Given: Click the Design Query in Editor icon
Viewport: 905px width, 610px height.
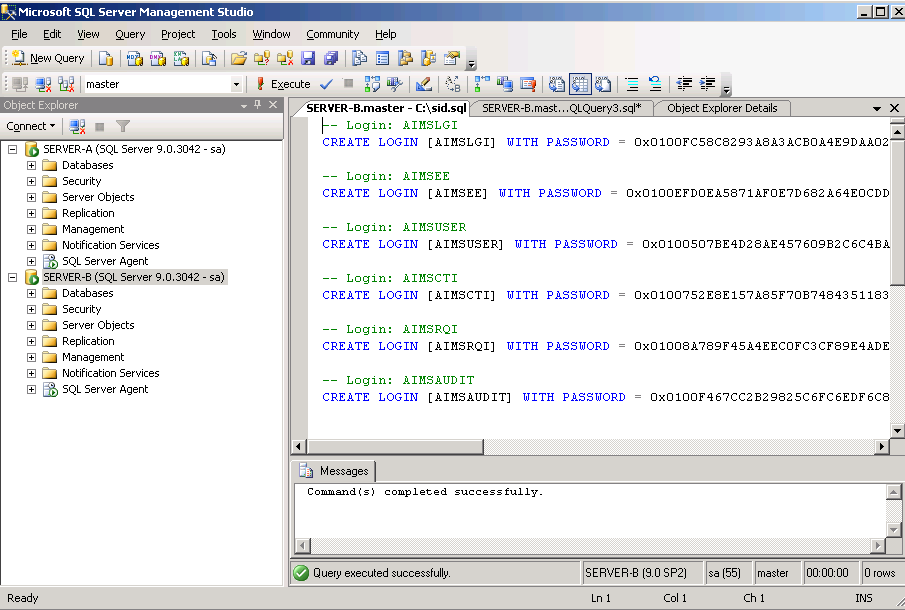Looking at the screenshot, I should click(423, 85).
